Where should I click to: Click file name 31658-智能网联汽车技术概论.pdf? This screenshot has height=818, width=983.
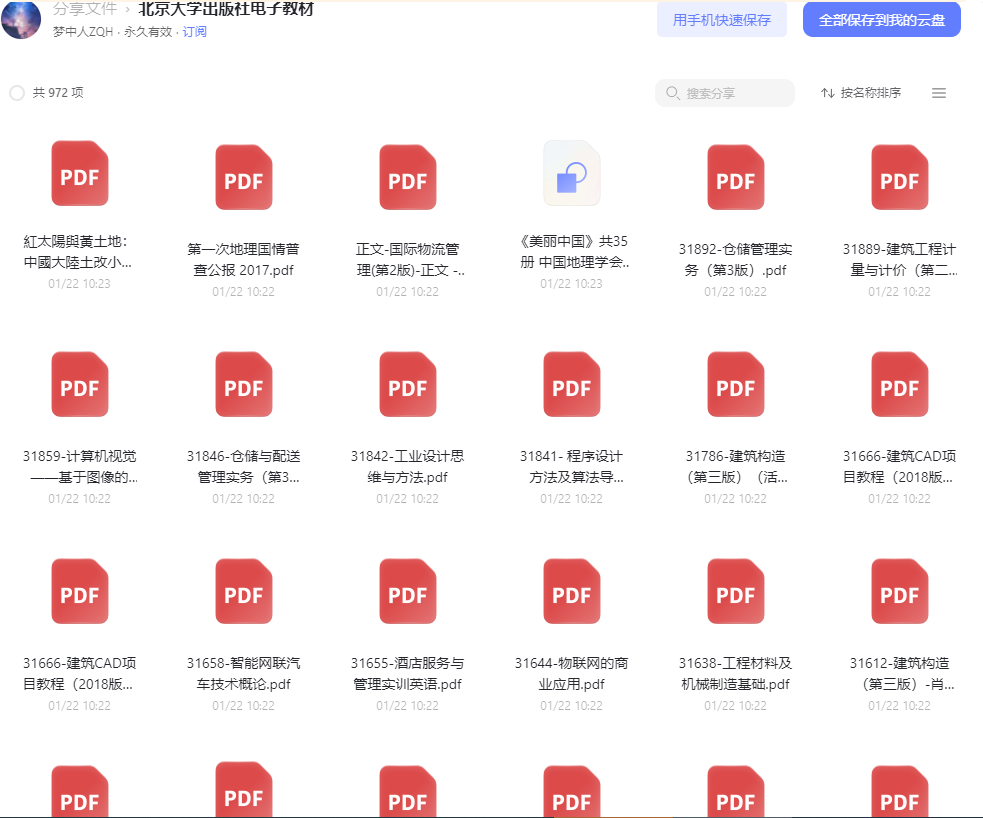pos(244,673)
